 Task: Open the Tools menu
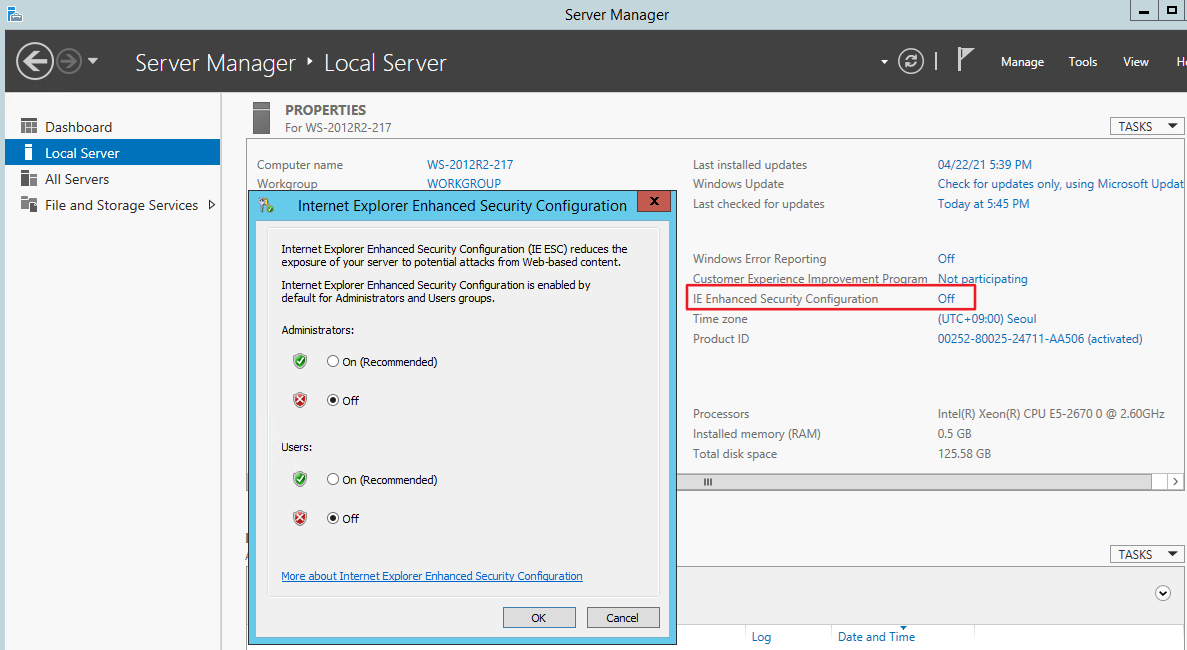click(x=1083, y=62)
